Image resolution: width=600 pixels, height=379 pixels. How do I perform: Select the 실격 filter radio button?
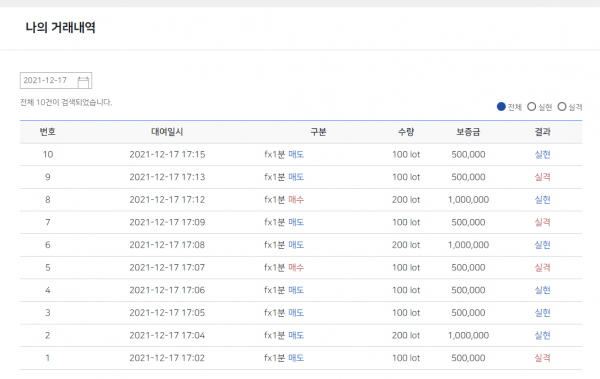click(562, 106)
